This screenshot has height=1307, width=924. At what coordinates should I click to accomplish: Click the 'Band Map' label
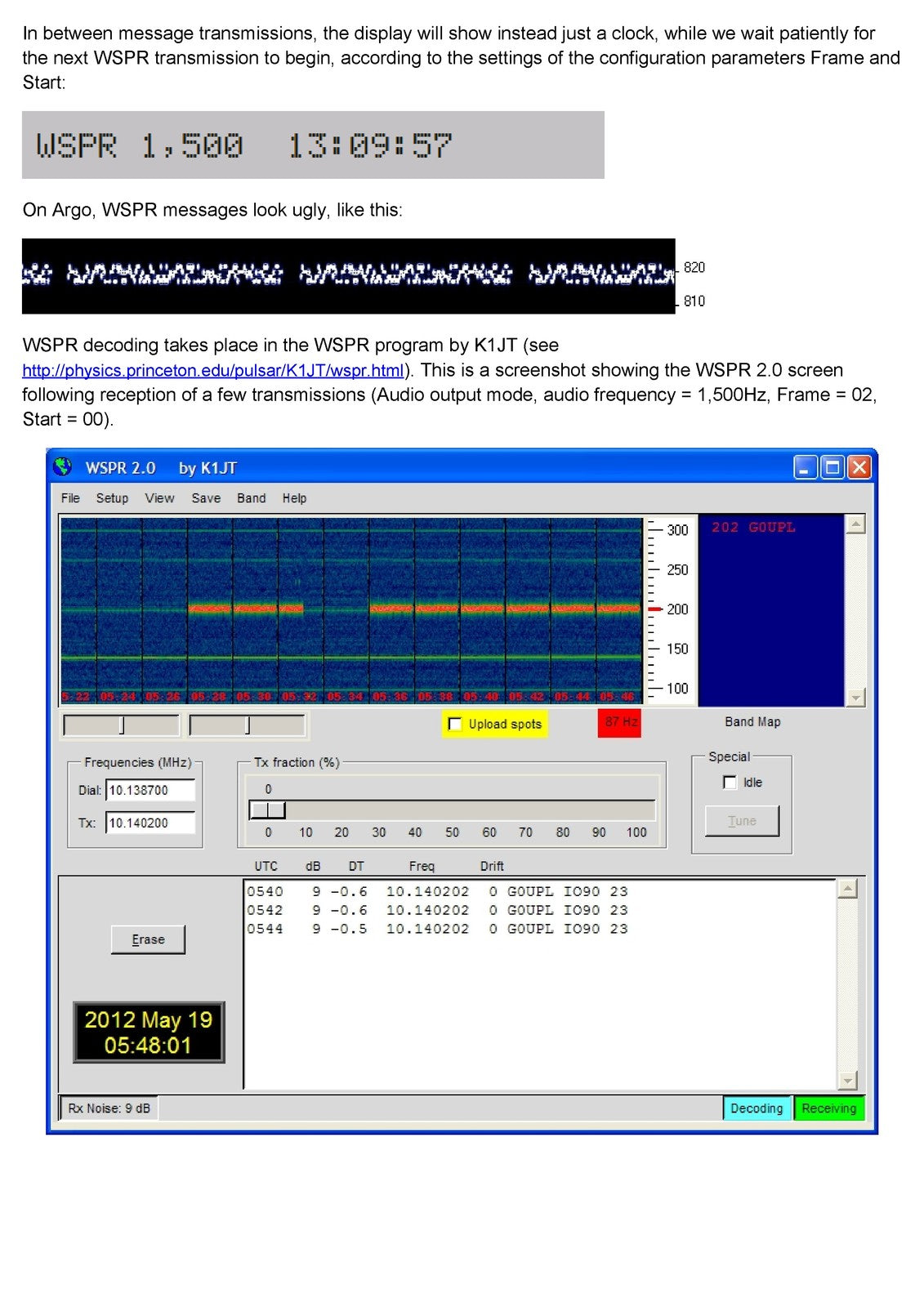click(752, 722)
